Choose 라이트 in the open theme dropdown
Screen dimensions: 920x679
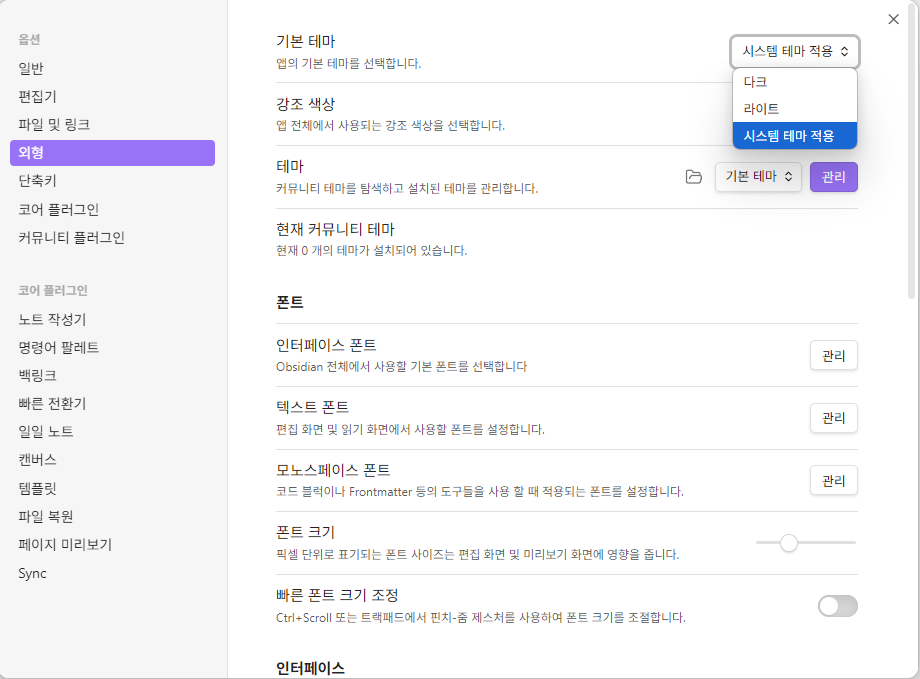794,108
